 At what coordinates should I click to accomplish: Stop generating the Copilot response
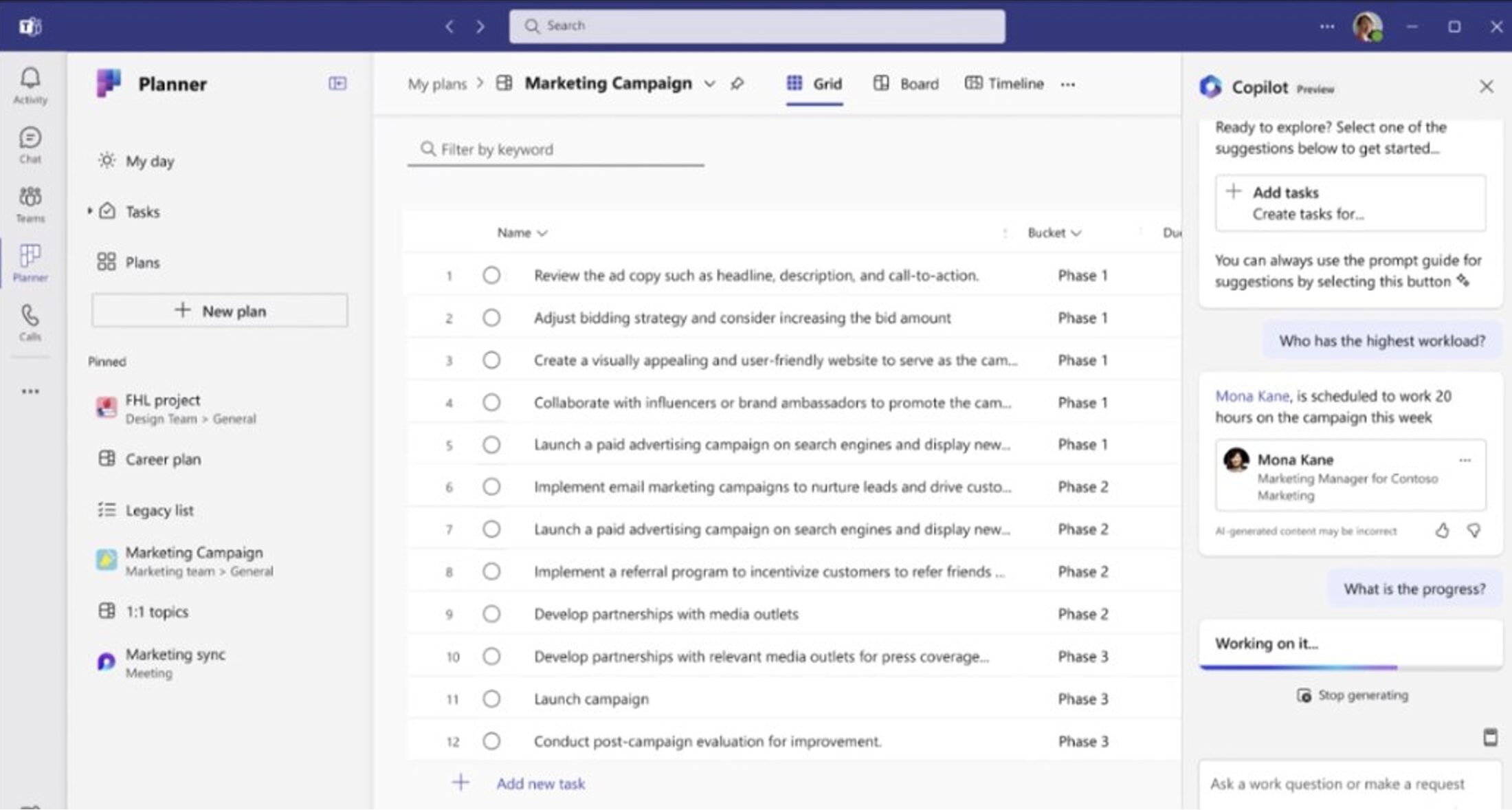[x=1353, y=695]
